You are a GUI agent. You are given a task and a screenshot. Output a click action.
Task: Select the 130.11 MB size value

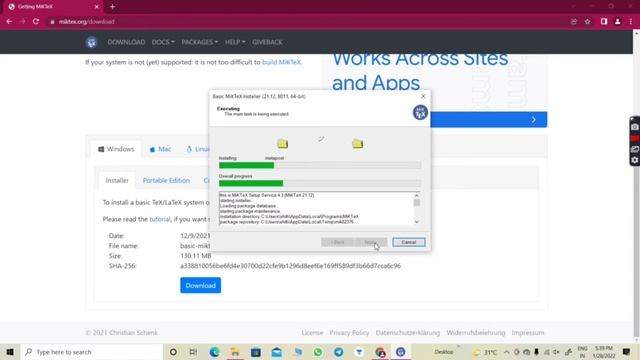pyautogui.click(x=196, y=256)
